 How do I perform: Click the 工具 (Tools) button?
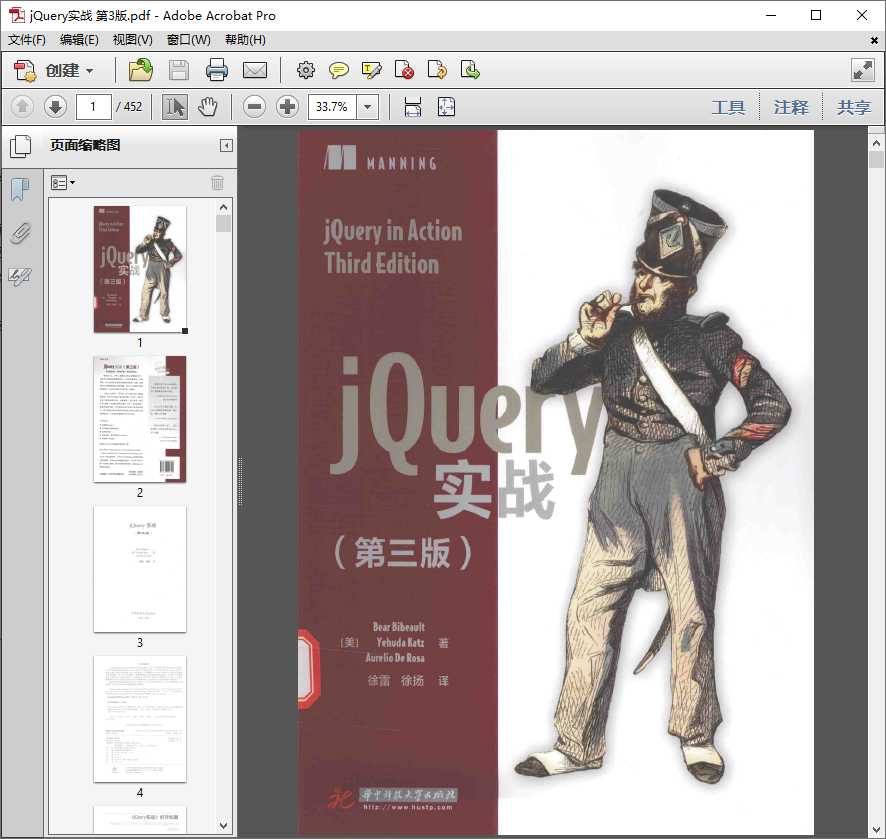pos(729,106)
